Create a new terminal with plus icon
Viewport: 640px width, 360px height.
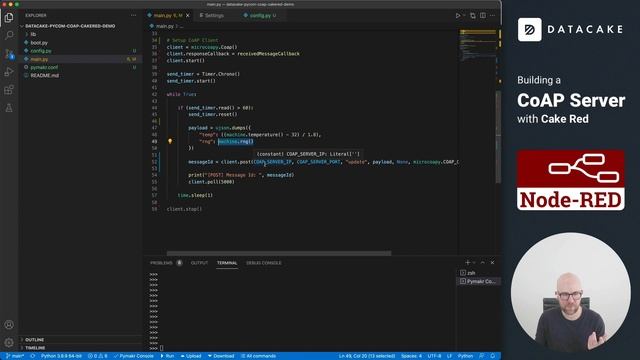tap(468, 262)
